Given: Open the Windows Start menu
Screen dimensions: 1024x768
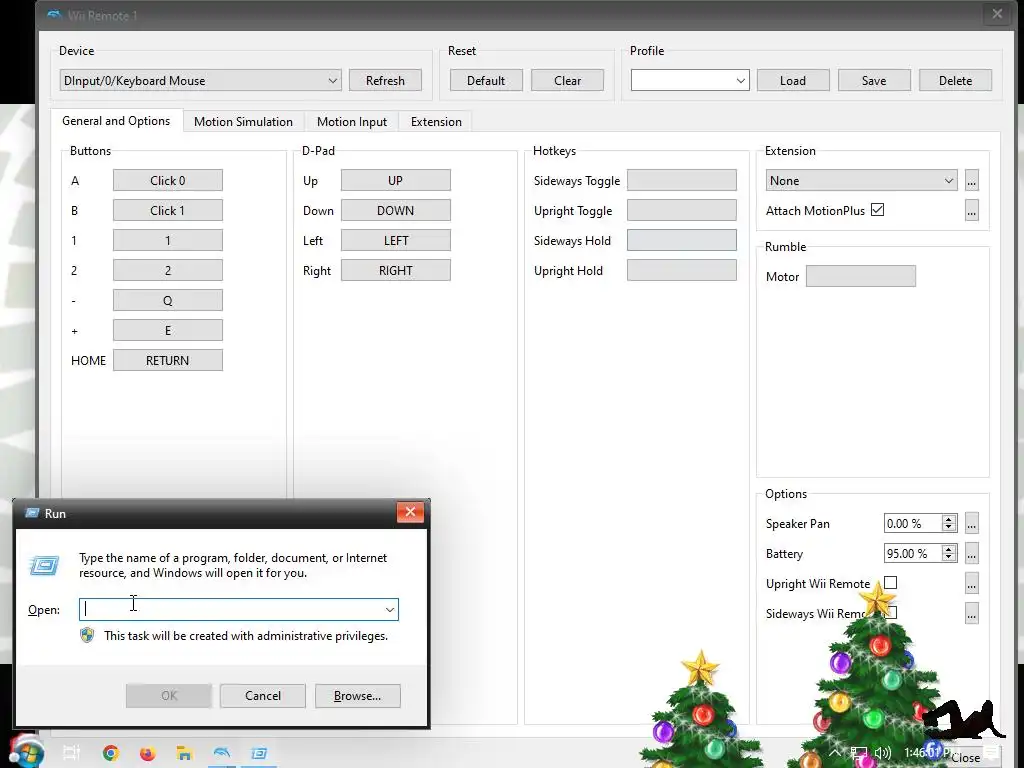Looking at the screenshot, I should click(26, 753).
